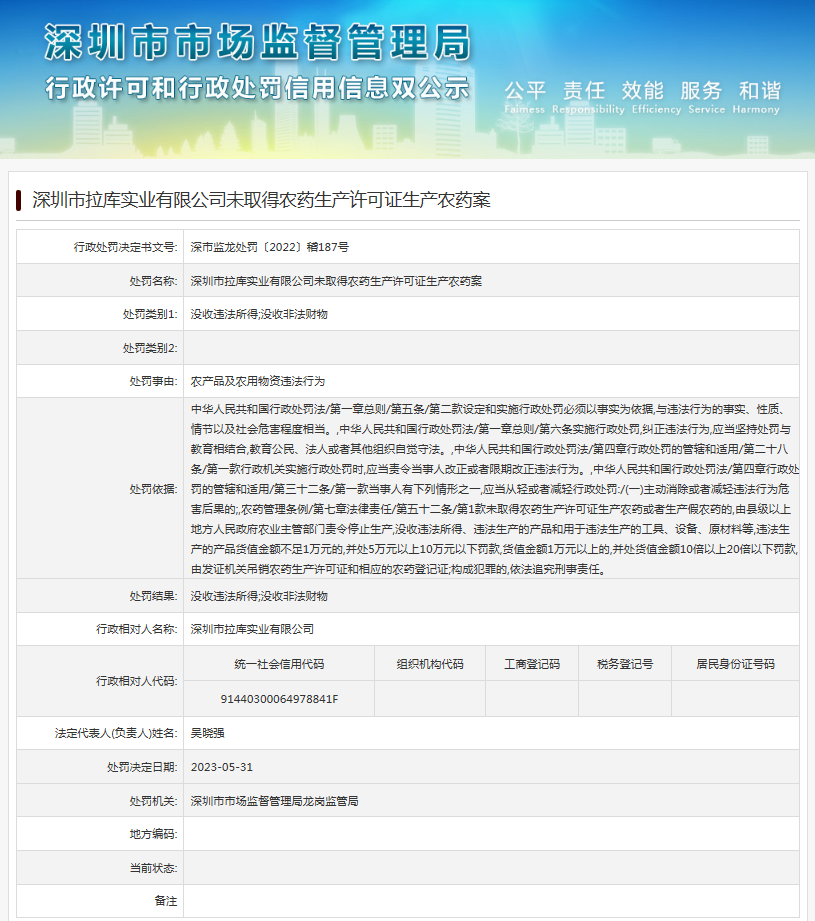
Task: Click the 处罚机关 row label
Action: pos(153,801)
